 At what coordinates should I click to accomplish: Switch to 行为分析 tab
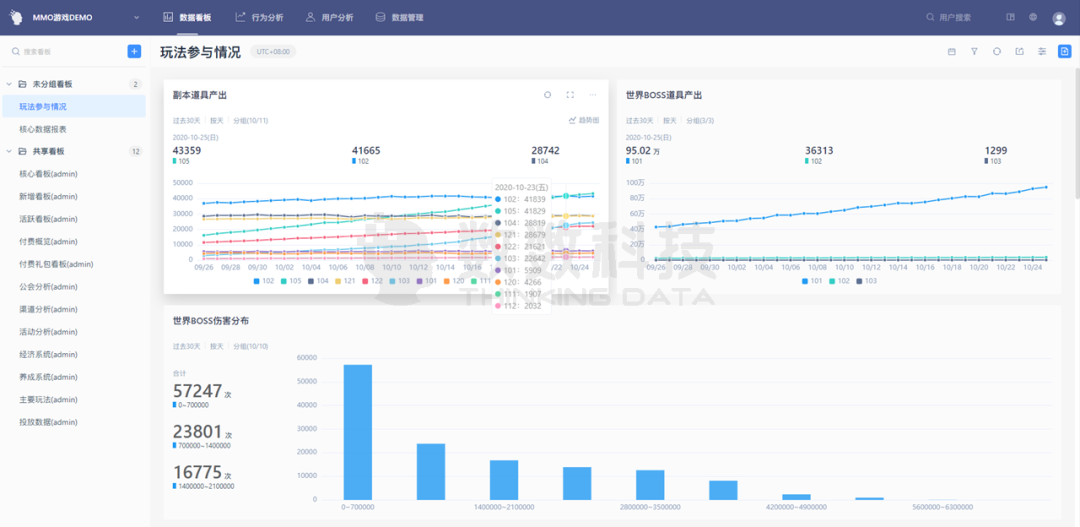(x=258, y=17)
